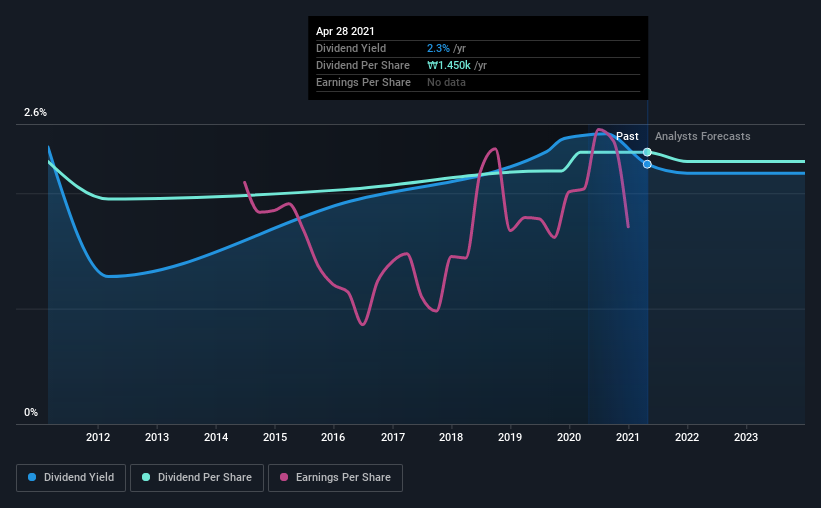Select the 2015 x-axis label
The height and width of the screenshot is (508, 821).
tap(275, 437)
